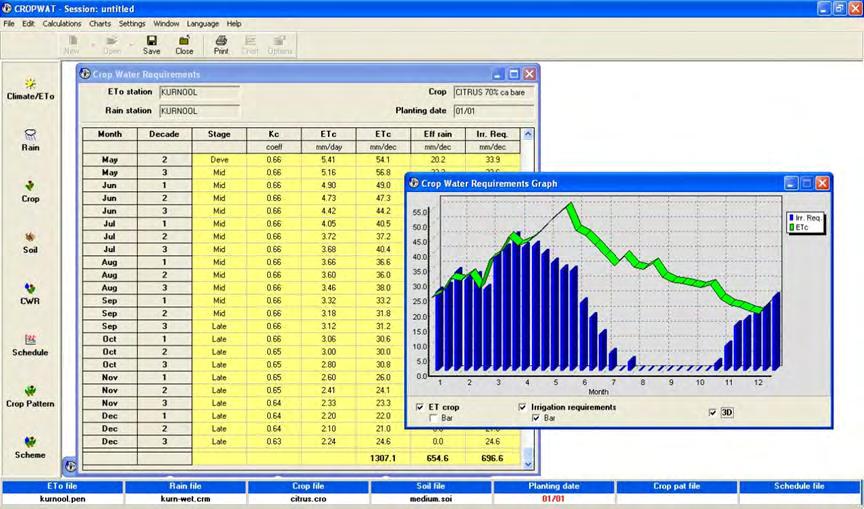Click Crop Water Requirements Graph window icon
The image size is (864, 509).
[x=414, y=183]
